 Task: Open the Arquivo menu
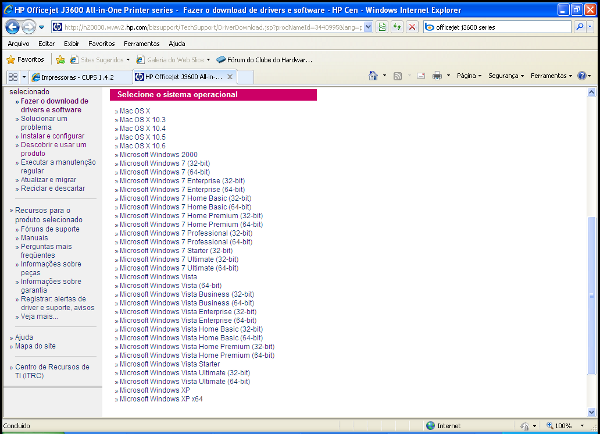click(x=18, y=44)
